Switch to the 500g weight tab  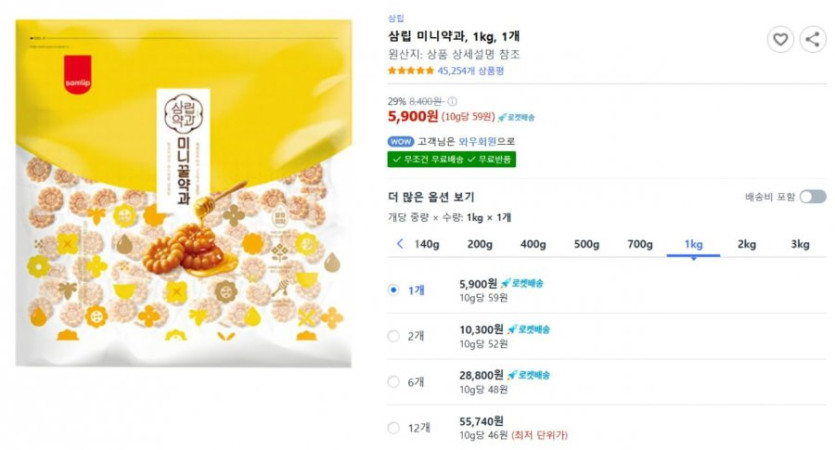(x=587, y=244)
